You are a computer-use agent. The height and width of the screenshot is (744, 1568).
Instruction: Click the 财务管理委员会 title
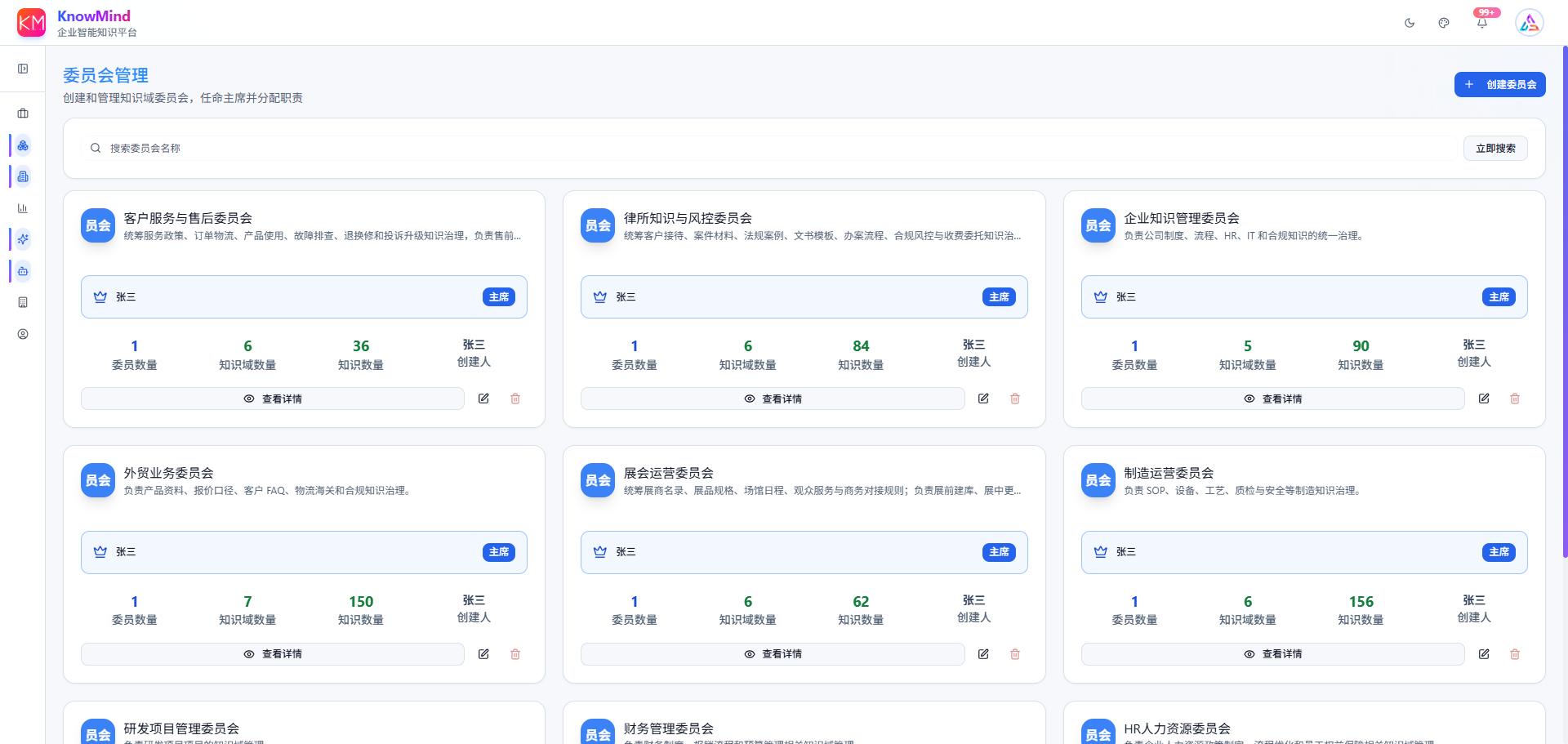(669, 728)
